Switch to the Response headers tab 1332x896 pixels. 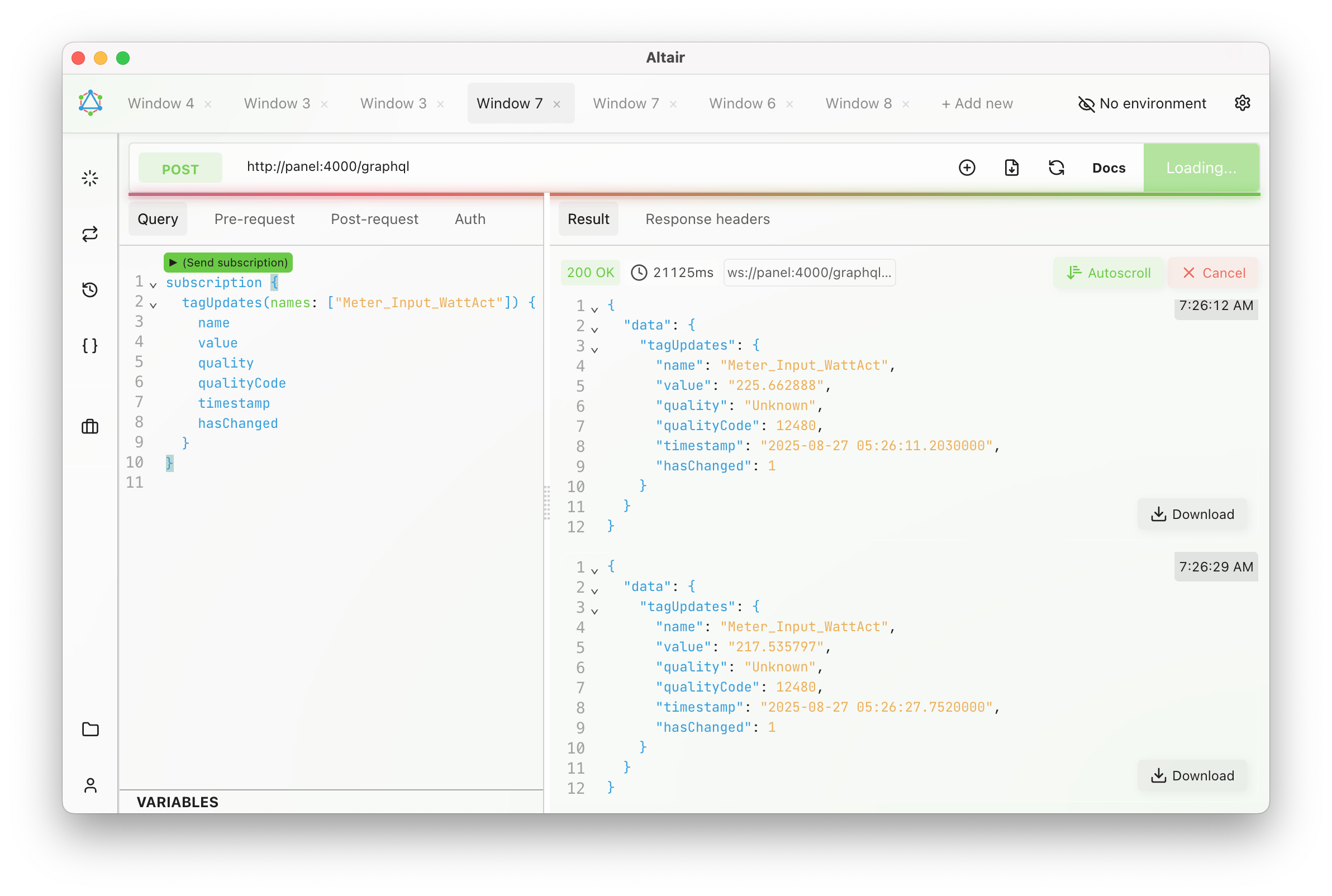pyautogui.click(x=707, y=219)
